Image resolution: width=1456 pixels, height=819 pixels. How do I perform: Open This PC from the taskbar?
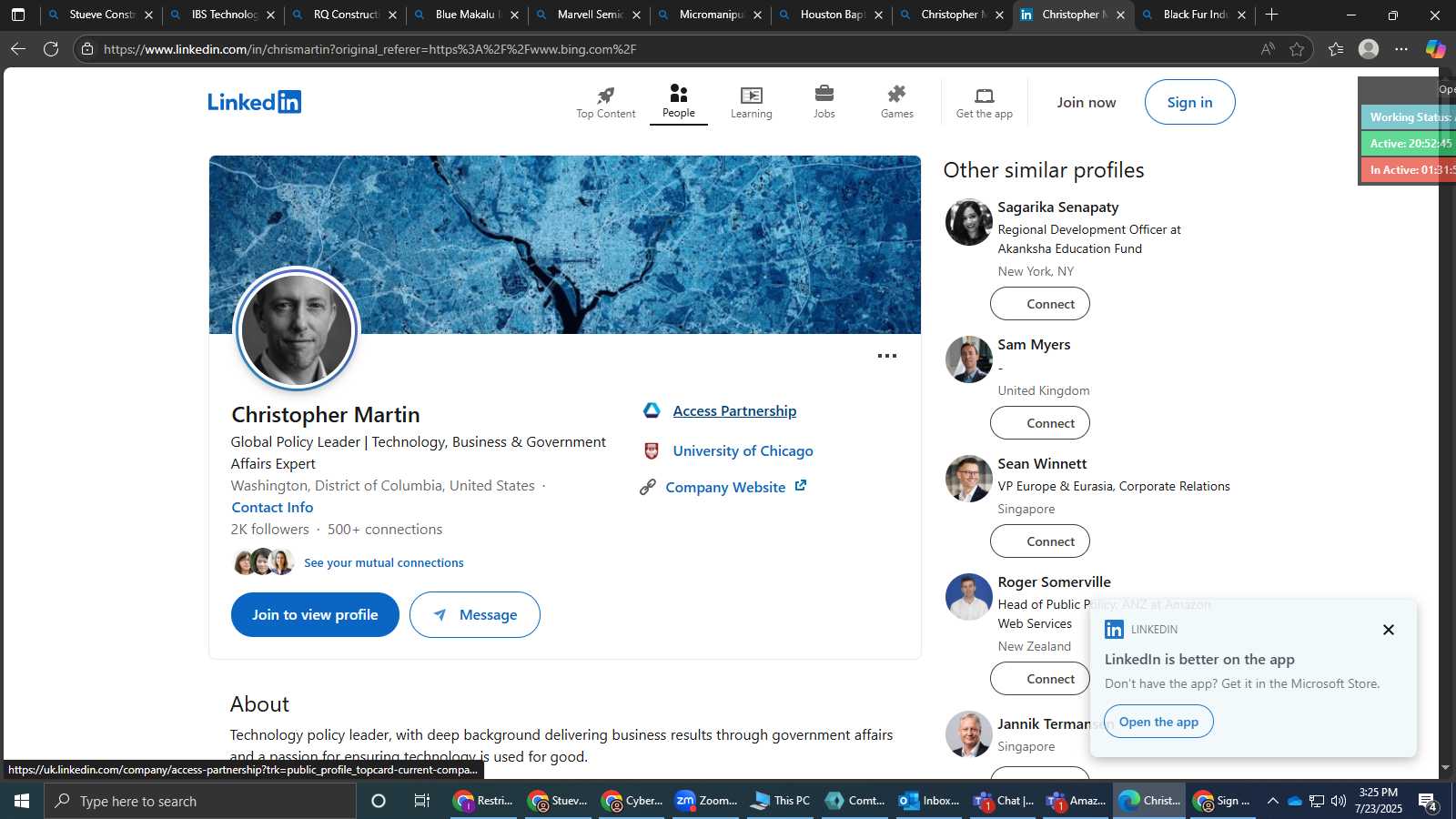click(x=780, y=801)
